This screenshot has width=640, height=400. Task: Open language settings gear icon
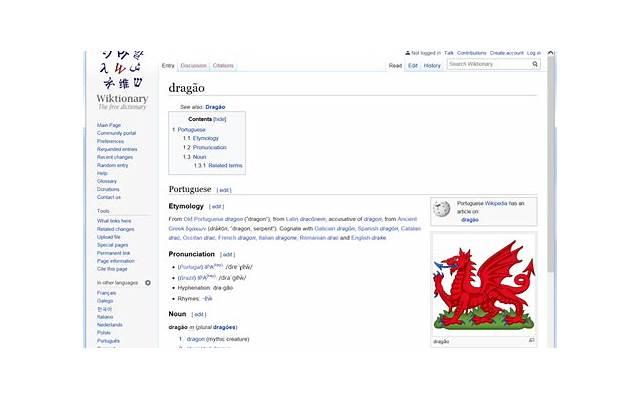tap(148, 283)
